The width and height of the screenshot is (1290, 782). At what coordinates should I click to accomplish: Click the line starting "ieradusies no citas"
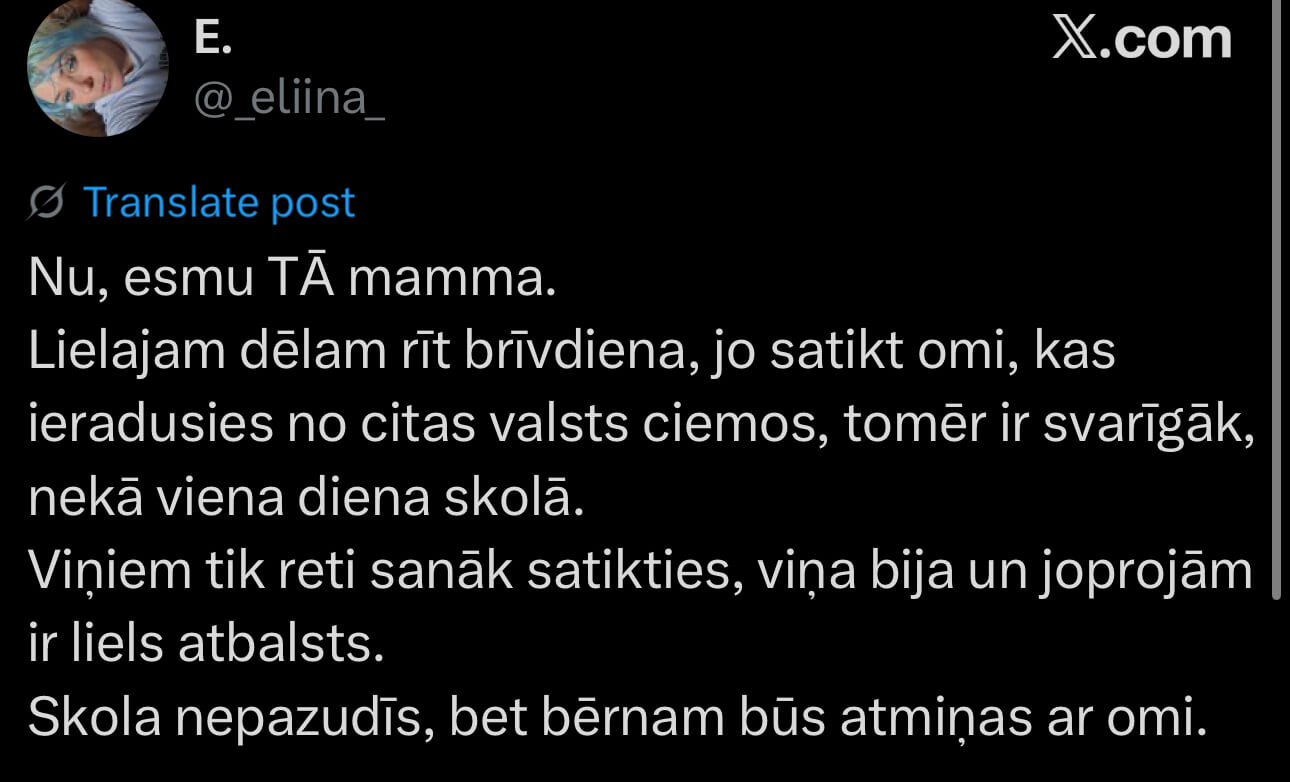click(x=640, y=426)
